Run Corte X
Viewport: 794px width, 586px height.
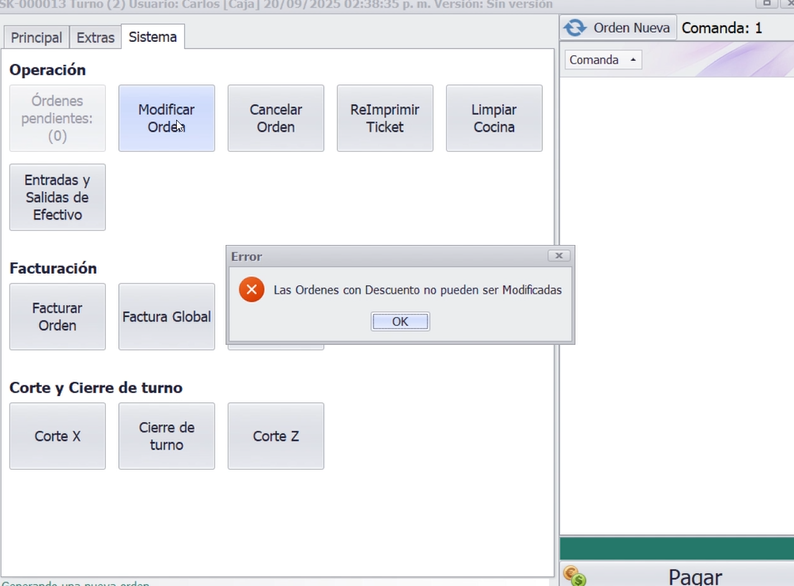click(57, 436)
